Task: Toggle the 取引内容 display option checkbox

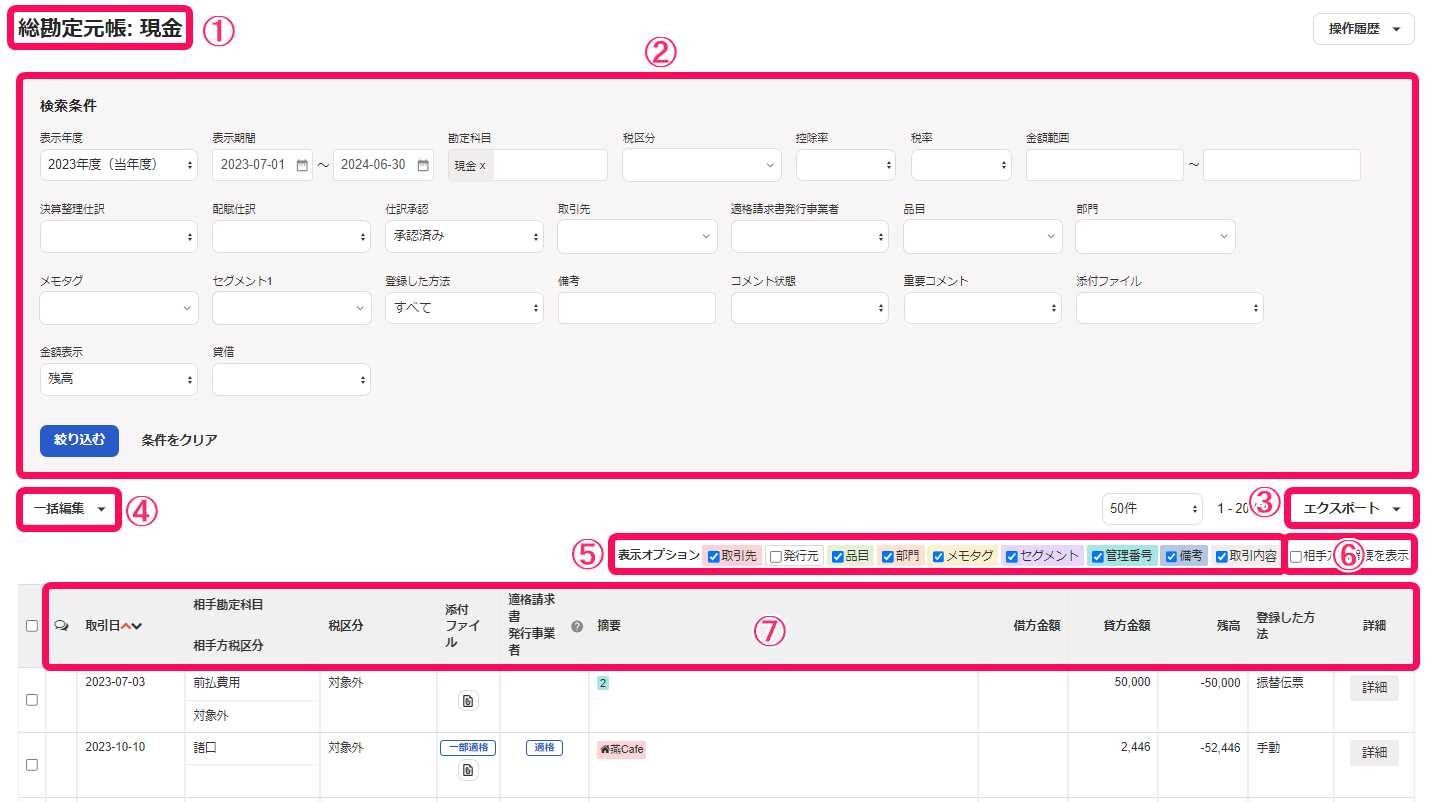Action: [x=1221, y=557]
